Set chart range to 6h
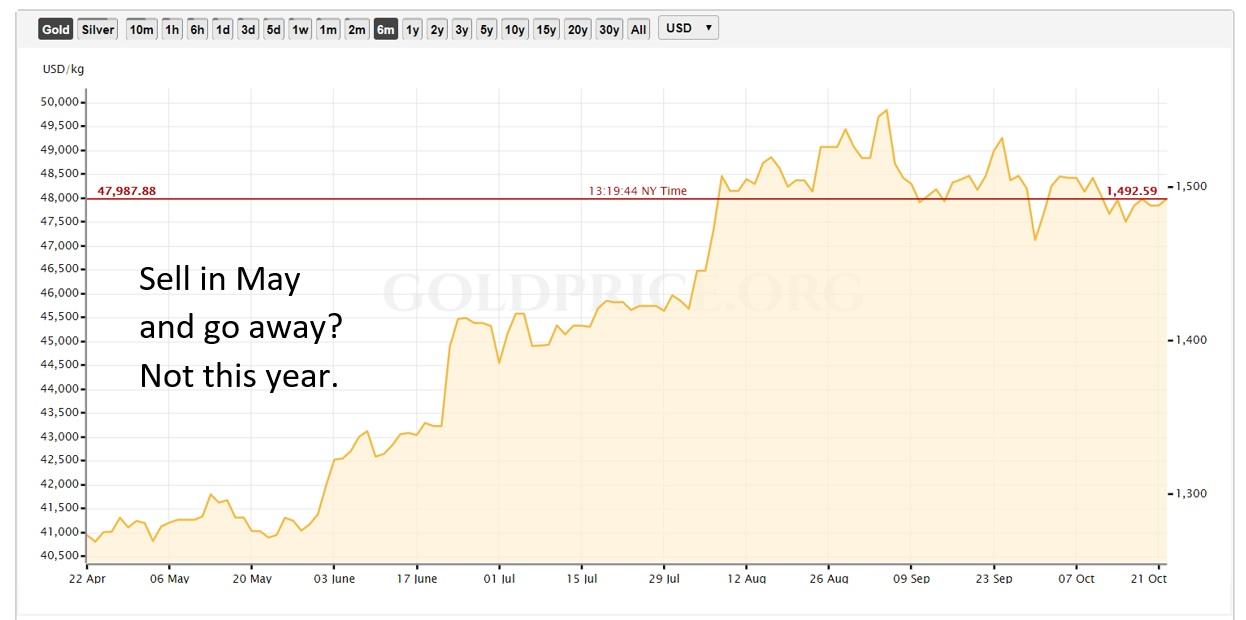Viewport: 1246px width, 620px height. pos(197,29)
